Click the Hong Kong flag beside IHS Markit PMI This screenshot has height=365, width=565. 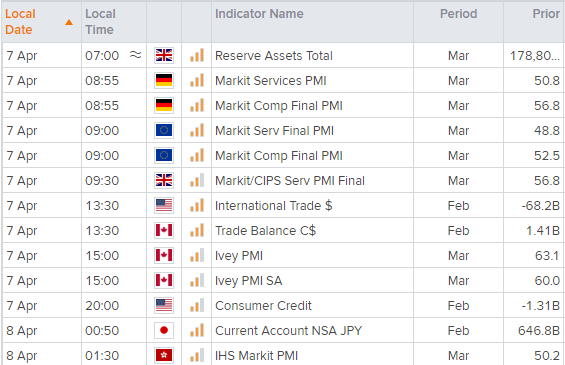pyautogui.click(x=164, y=355)
